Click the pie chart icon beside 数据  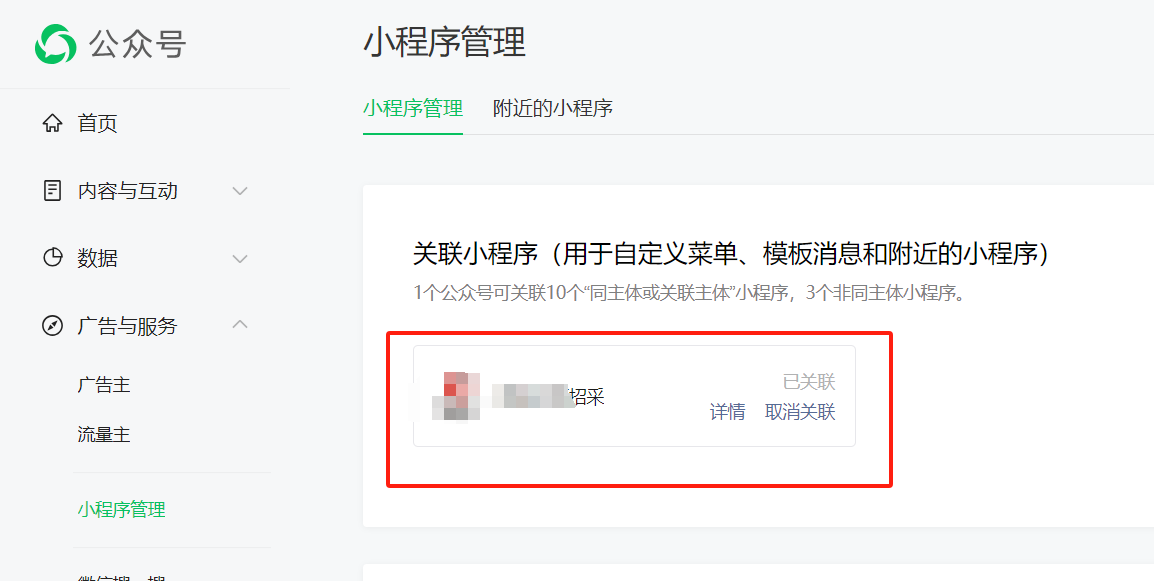pos(52,258)
